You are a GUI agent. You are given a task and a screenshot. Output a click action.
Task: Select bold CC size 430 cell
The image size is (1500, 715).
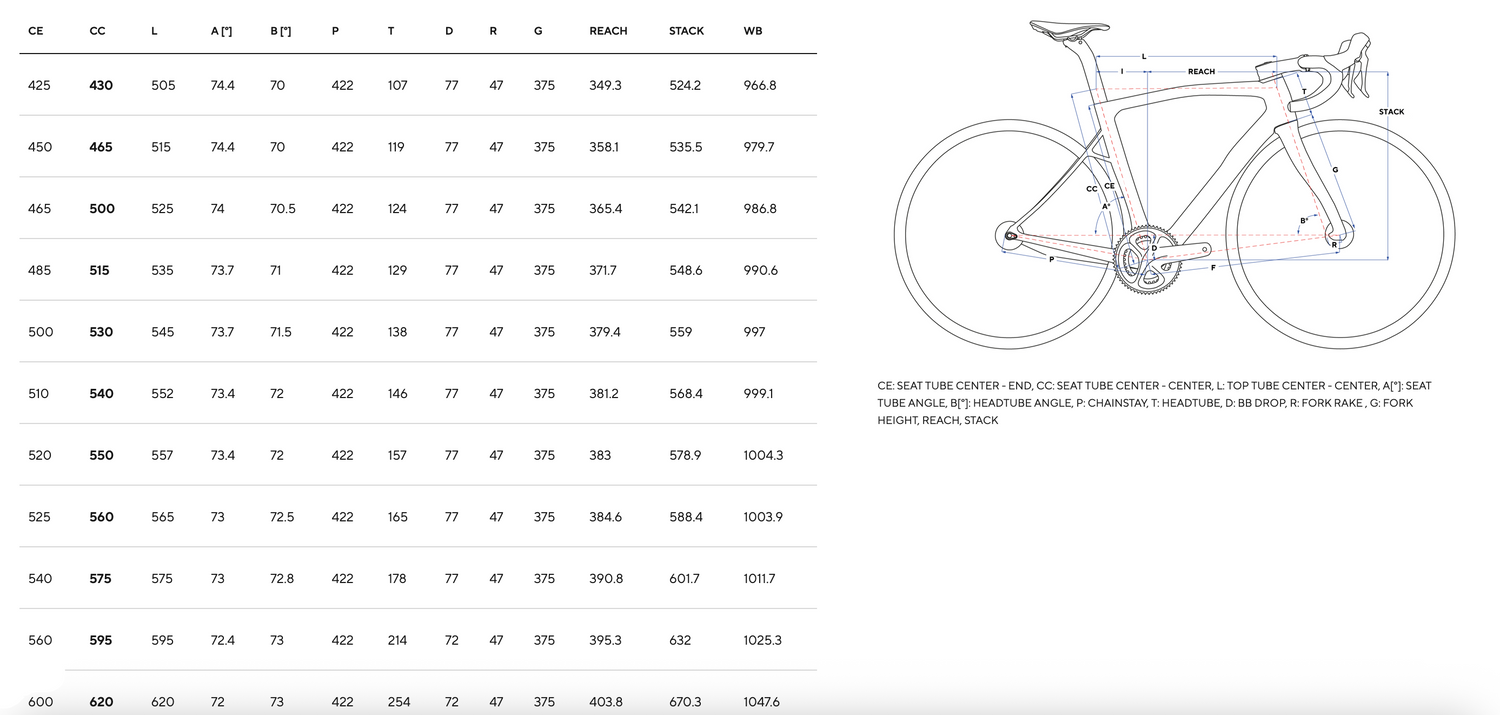click(x=101, y=86)
